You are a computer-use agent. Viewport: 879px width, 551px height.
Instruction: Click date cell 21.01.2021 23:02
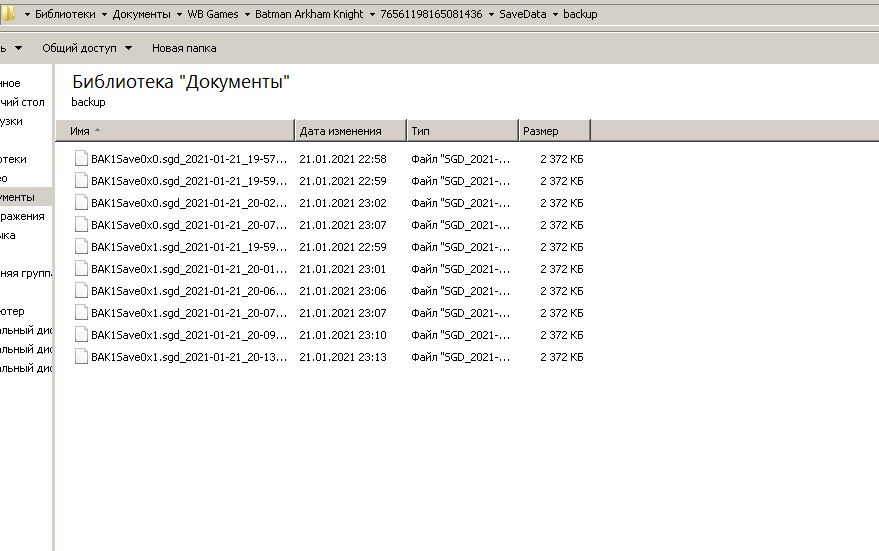click(343, 203)
